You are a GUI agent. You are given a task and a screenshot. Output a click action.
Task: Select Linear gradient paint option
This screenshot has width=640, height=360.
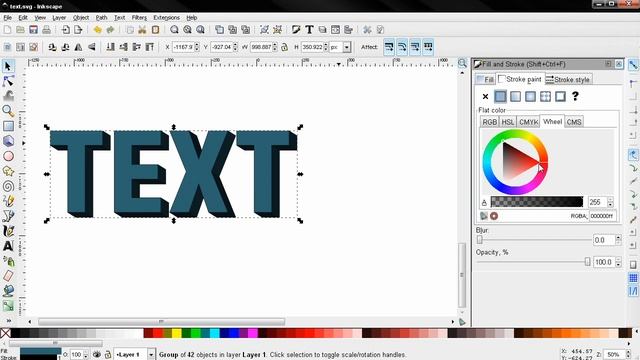pos(516,97)
